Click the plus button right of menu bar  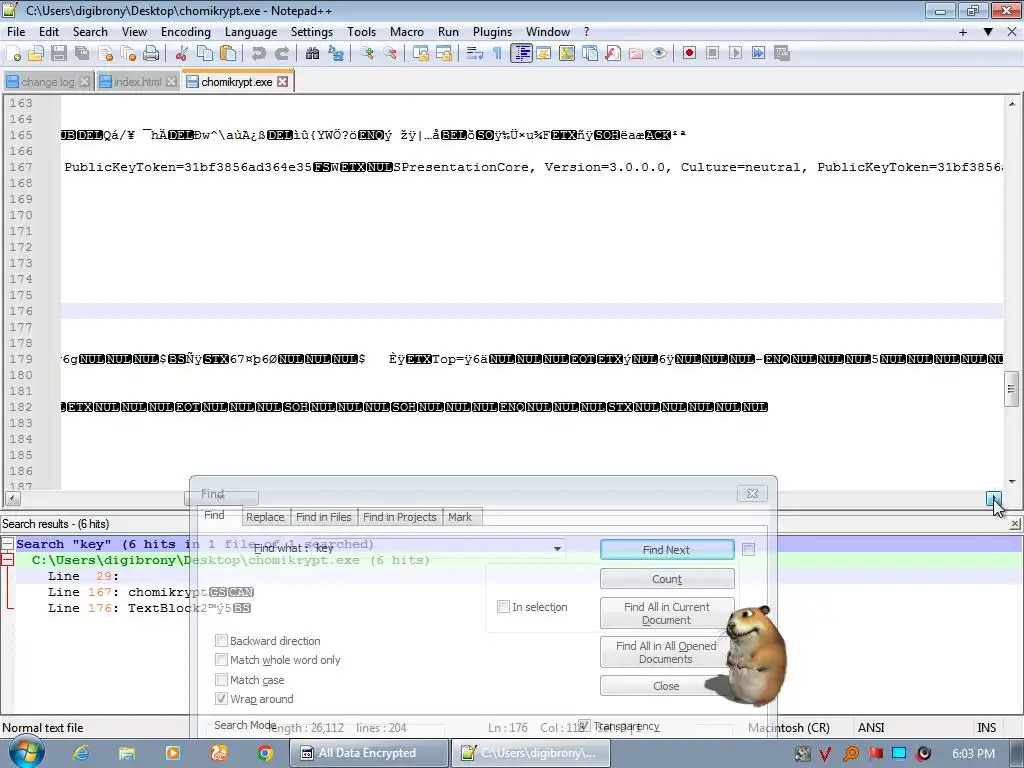pyautogui.click(x=963, y=31)
